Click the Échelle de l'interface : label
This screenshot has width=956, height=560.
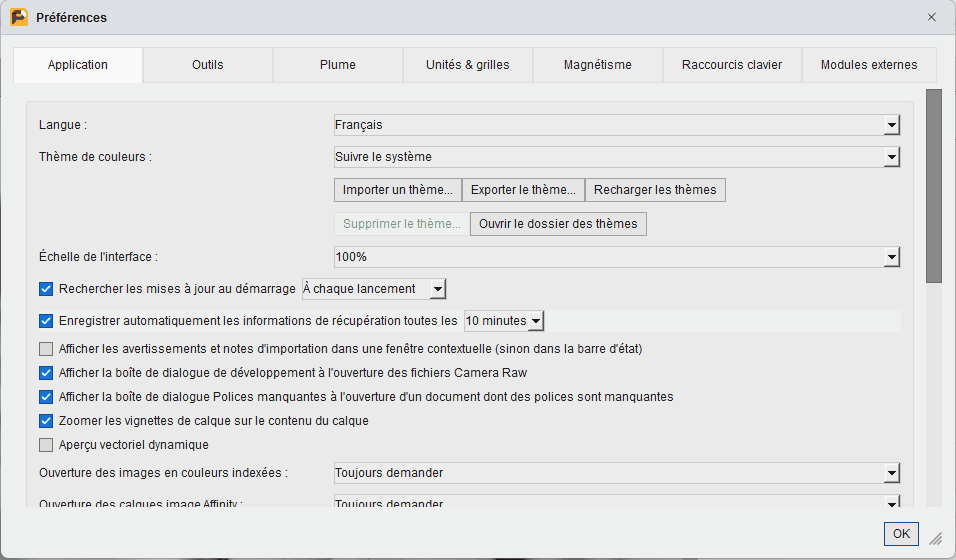click(98, 257)
